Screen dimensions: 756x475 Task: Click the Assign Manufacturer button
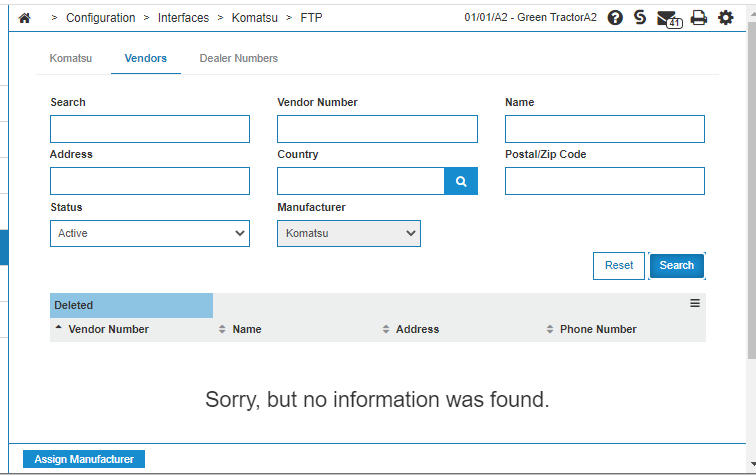(84, 459)
